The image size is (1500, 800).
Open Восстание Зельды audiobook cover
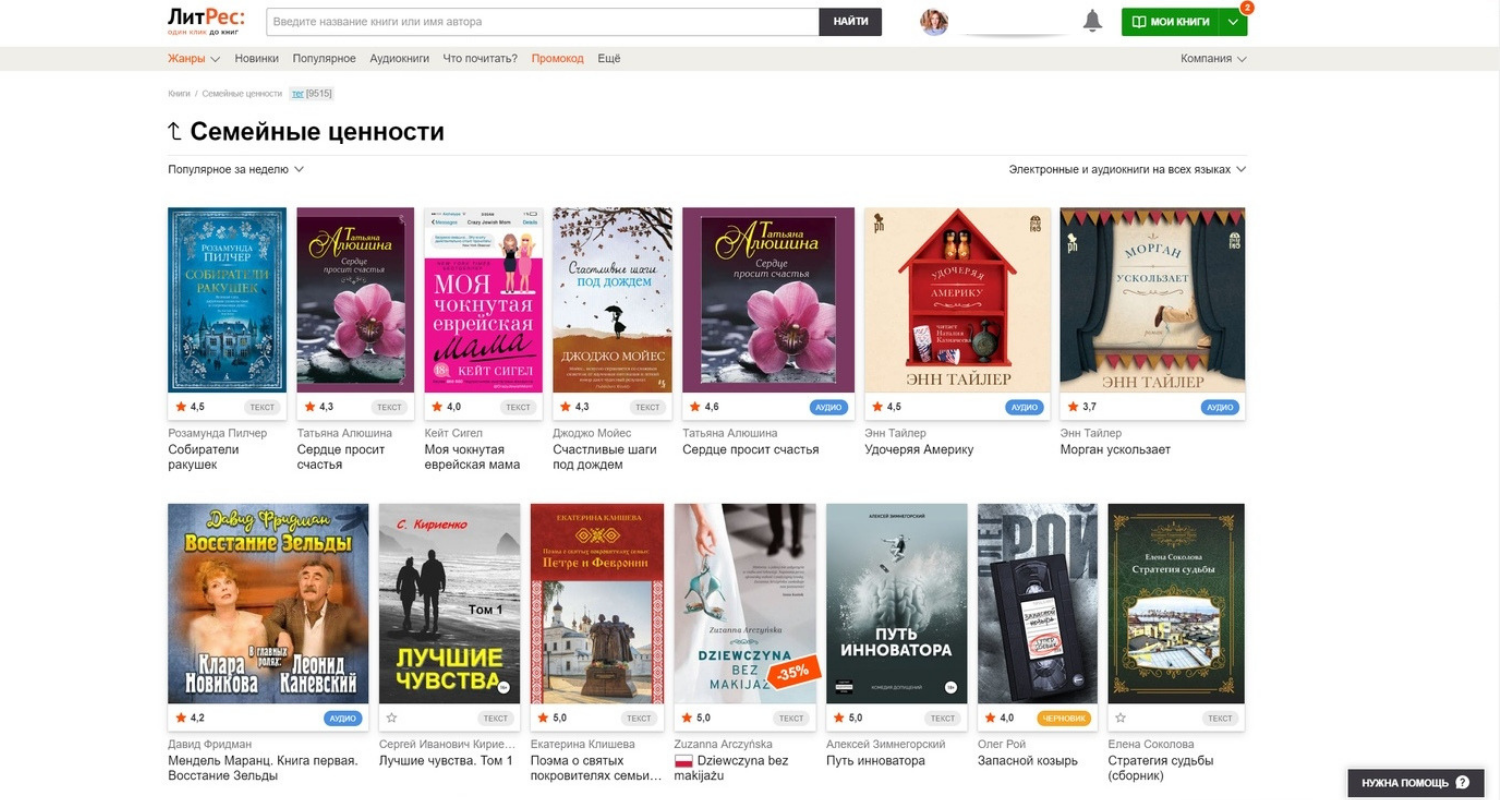click(x=268, y=603)
